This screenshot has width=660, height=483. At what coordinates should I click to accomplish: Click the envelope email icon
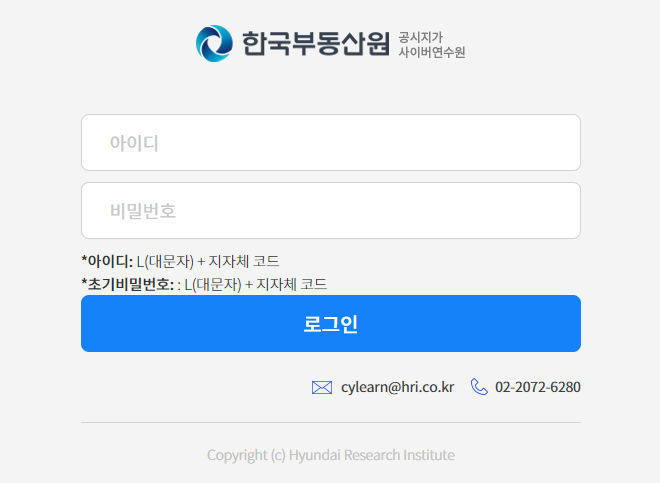click(x=322, y=387)
